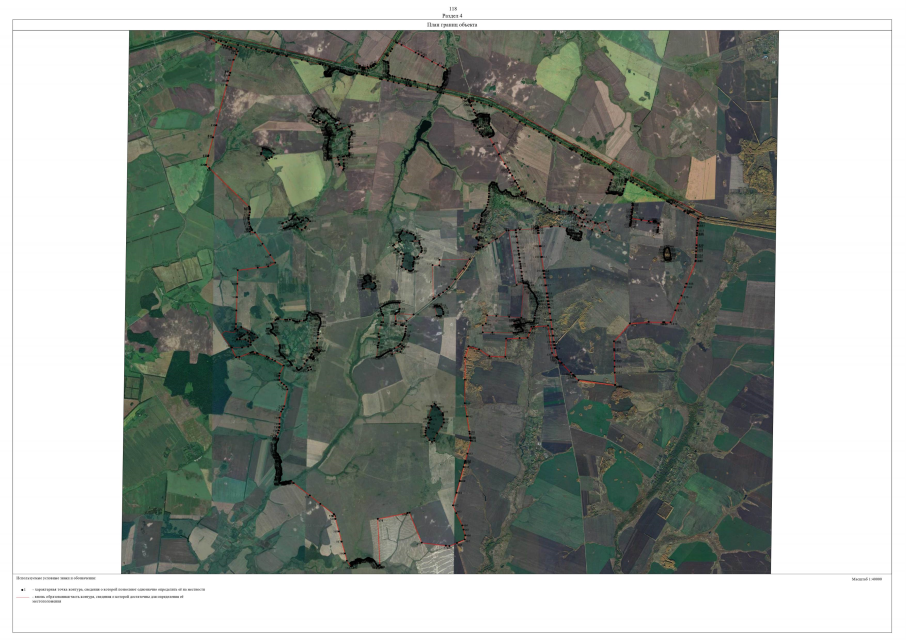
Task: Select the 'План границ объекта' title row
Action: (x=453, y=24)
